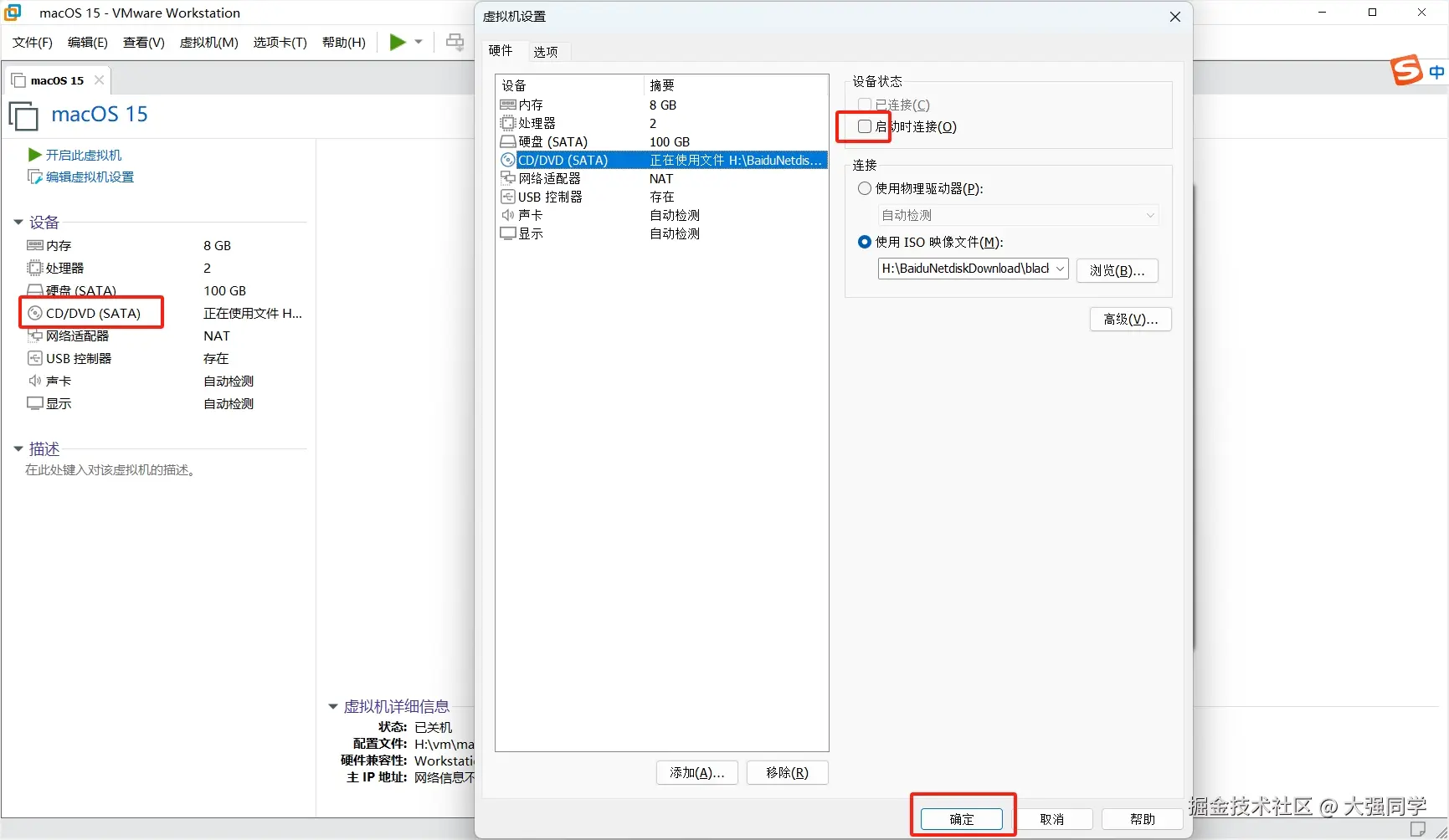Open the 自动检测 physical drive dropdown
Viewport: 1449px width, 840px height.
(1019, 215)
